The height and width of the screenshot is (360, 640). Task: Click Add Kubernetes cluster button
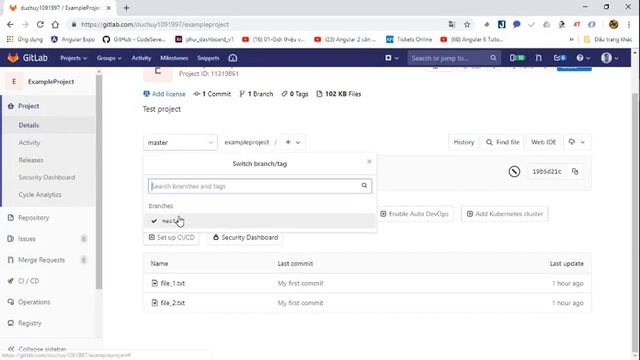(505, 214)
